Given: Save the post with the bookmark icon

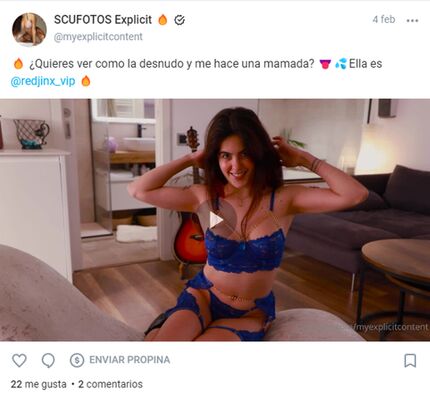Looking at the screenshot, I should pyautogui.click(x=410, y=361).
